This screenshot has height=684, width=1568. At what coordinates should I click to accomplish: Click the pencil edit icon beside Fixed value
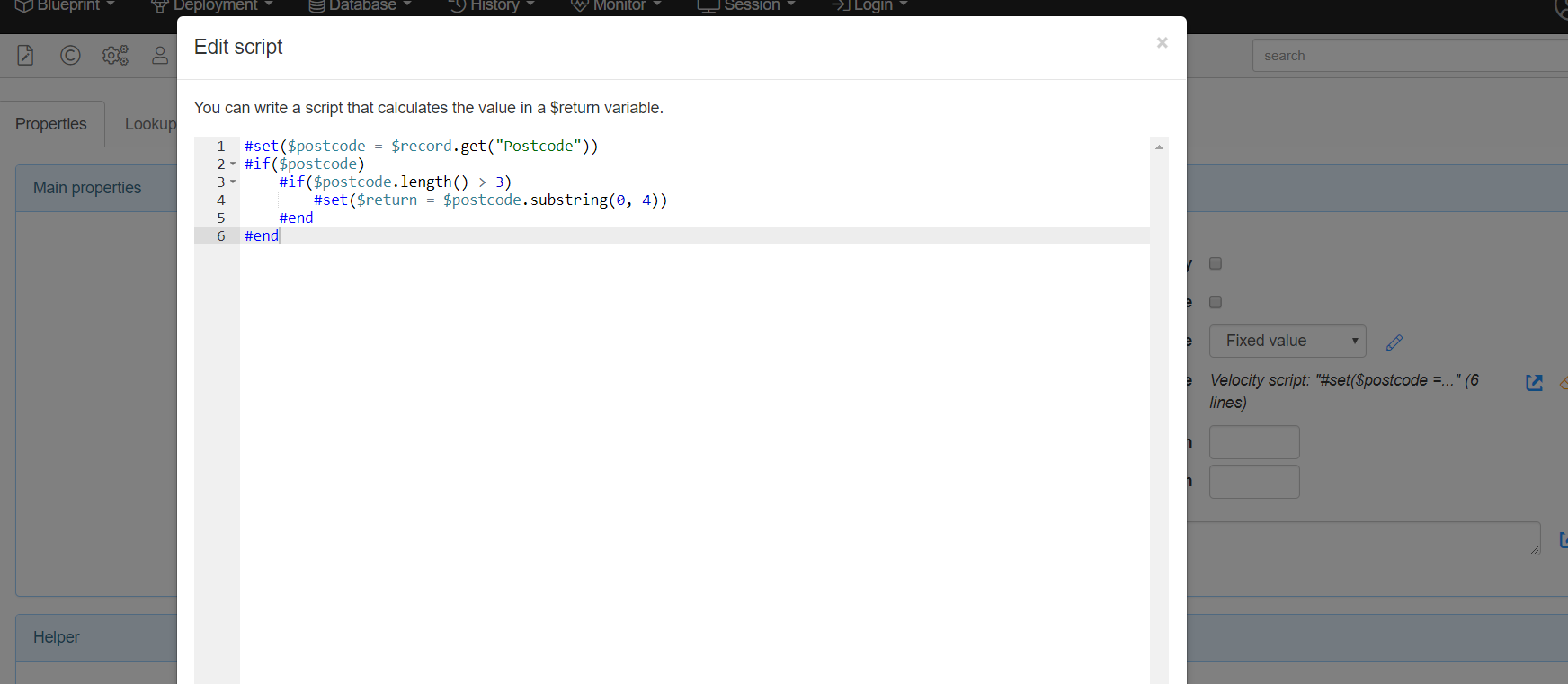click(x=1394, y=342)
